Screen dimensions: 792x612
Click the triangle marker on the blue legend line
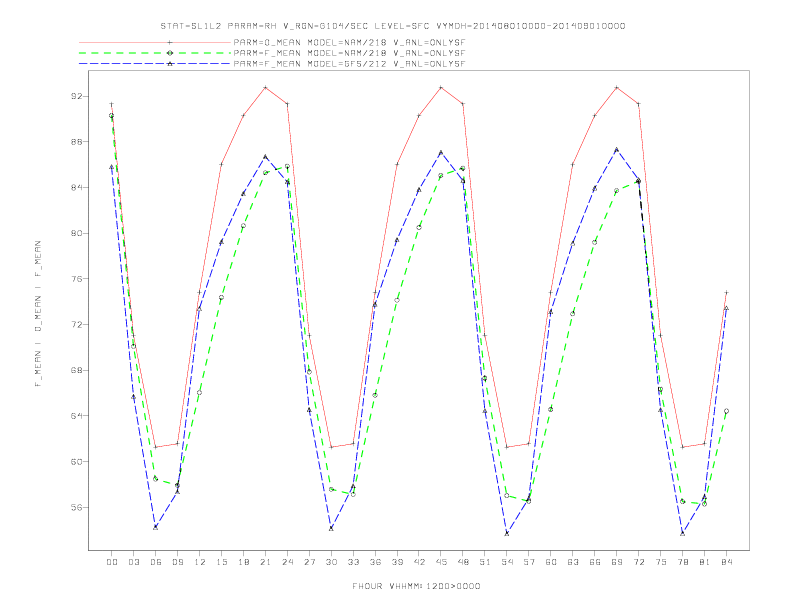pos(170,64)
